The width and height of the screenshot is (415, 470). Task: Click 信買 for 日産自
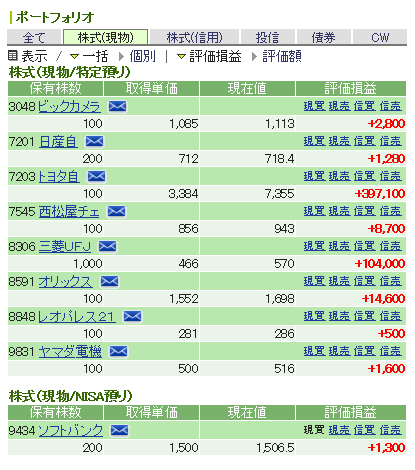tap(365, 141)
